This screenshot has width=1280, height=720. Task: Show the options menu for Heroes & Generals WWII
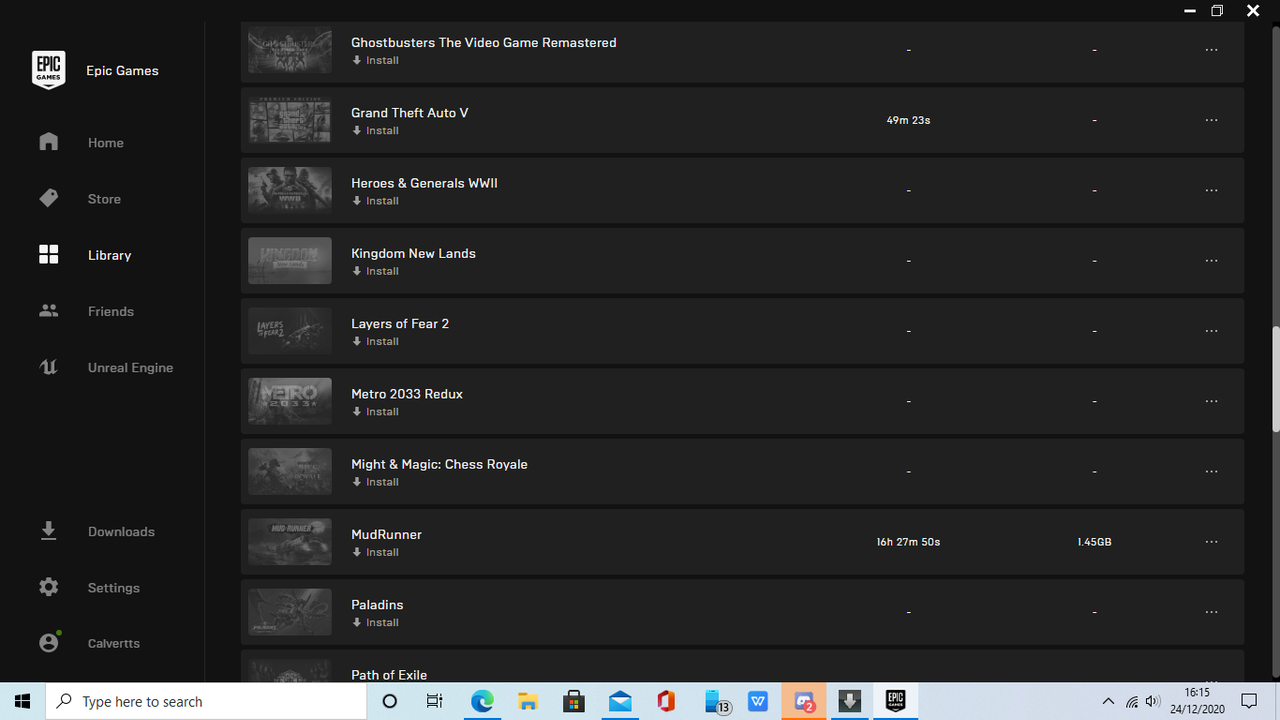click(x=1211, y=190)
